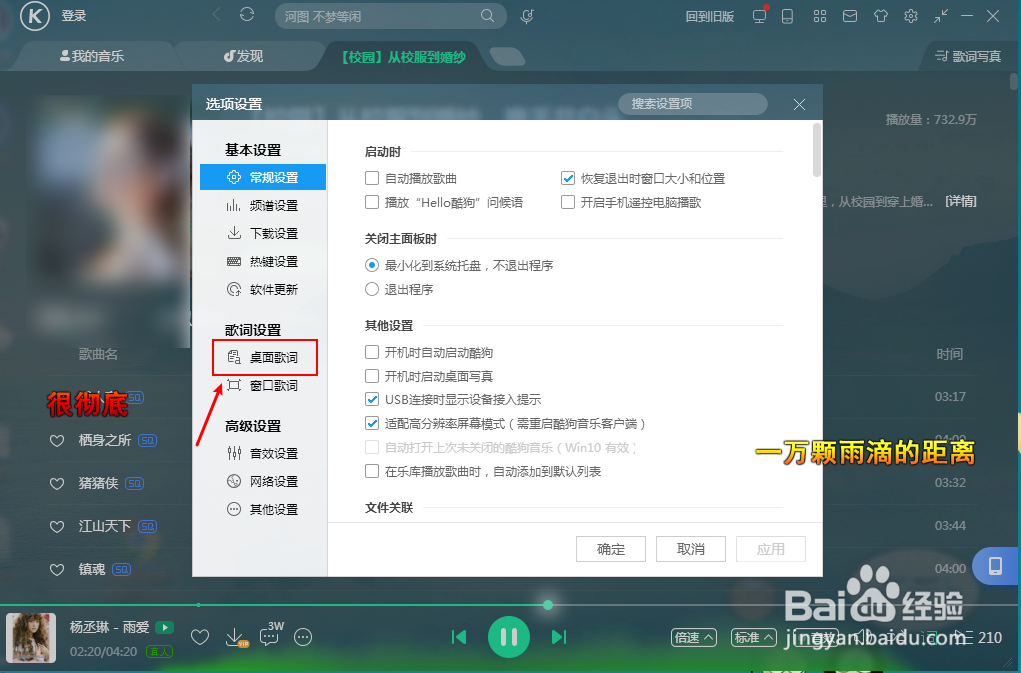
Task: Favorite the song 镇魂 with its heart
Action: 57,570
